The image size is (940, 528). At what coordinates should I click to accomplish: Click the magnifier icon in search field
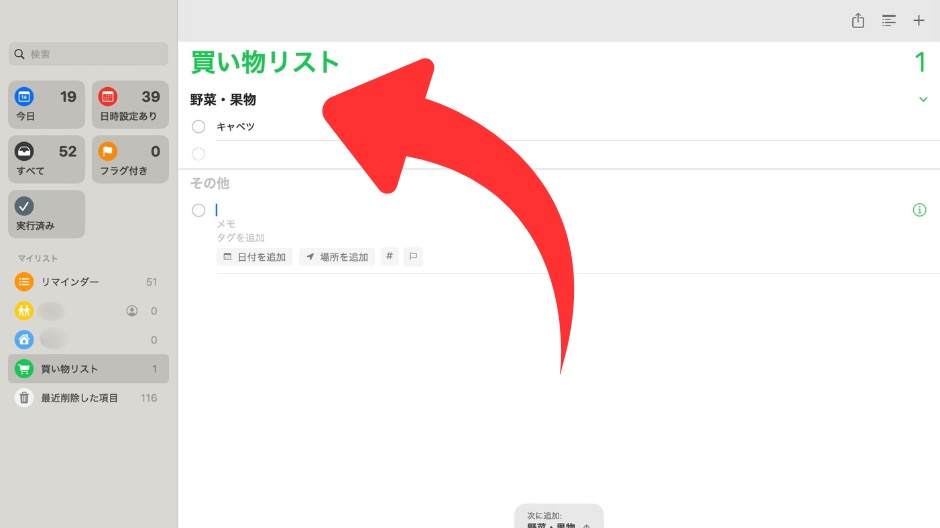[20, 54]
